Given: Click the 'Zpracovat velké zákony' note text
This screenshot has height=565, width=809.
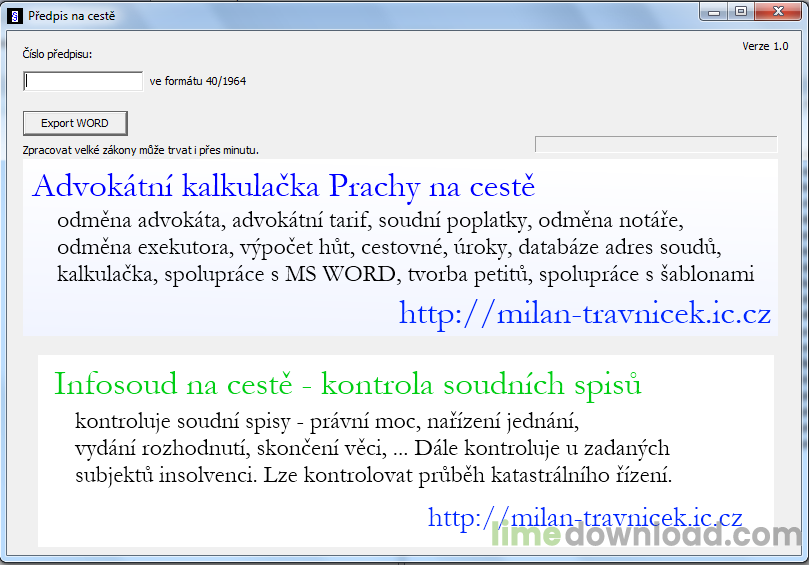Looking at the screenshot, I should click(x=141, y=150).
